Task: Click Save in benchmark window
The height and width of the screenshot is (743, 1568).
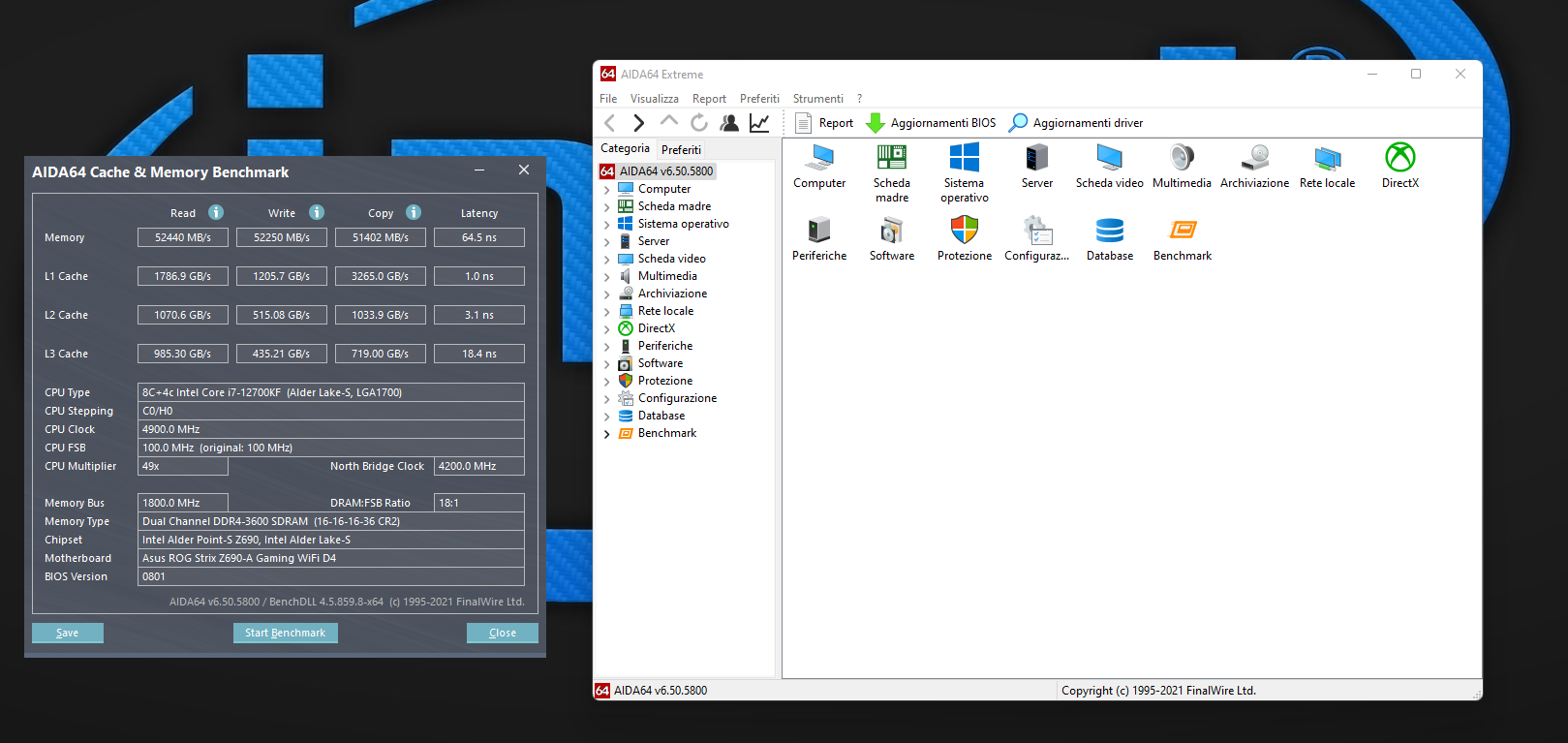Action: click(x=68, y=633)
